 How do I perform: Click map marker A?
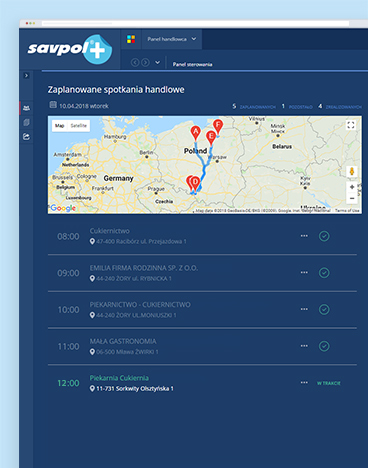click(196, 133)
